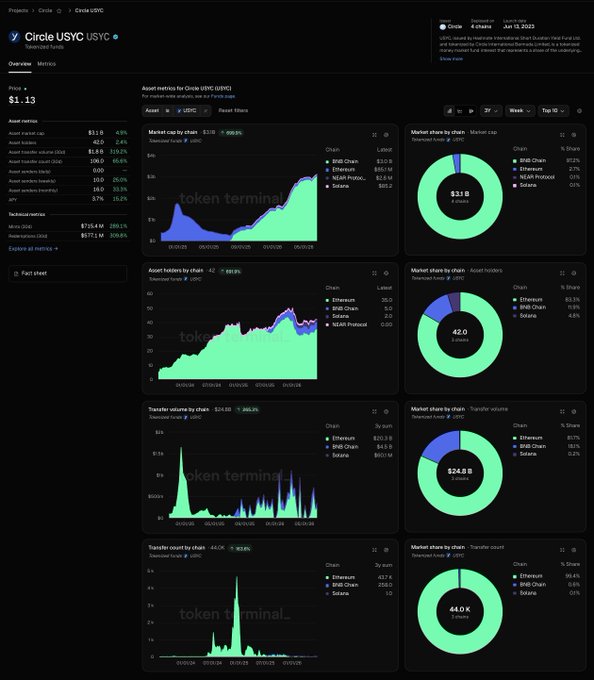Click the Mints (30d) value $715.4 M
The height and width of the screenshot is (680, 594).
[x=92, y=226]
